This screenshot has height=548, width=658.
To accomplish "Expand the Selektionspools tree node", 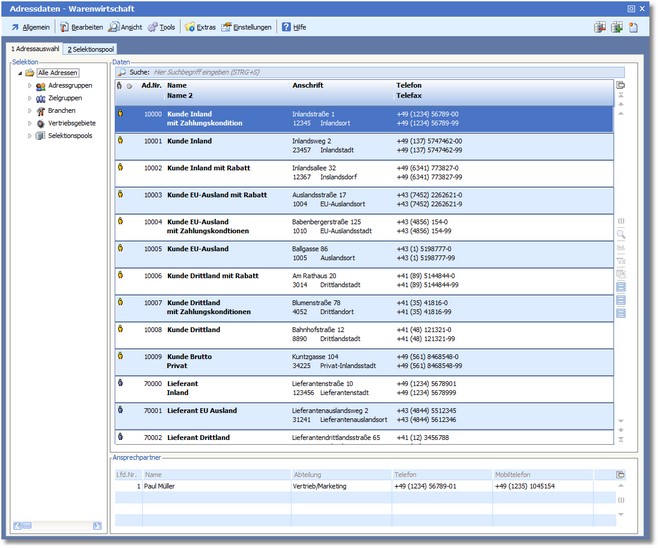I will point(29,135).
